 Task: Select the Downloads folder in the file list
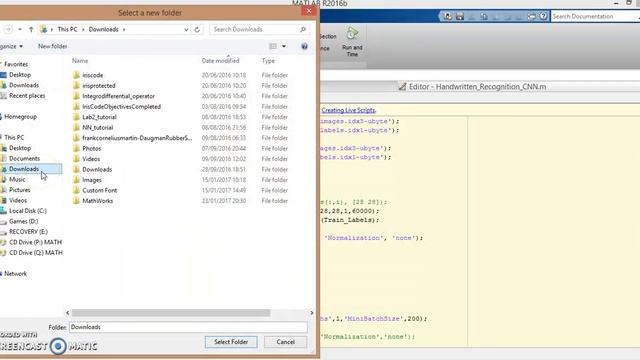(97, 169)
